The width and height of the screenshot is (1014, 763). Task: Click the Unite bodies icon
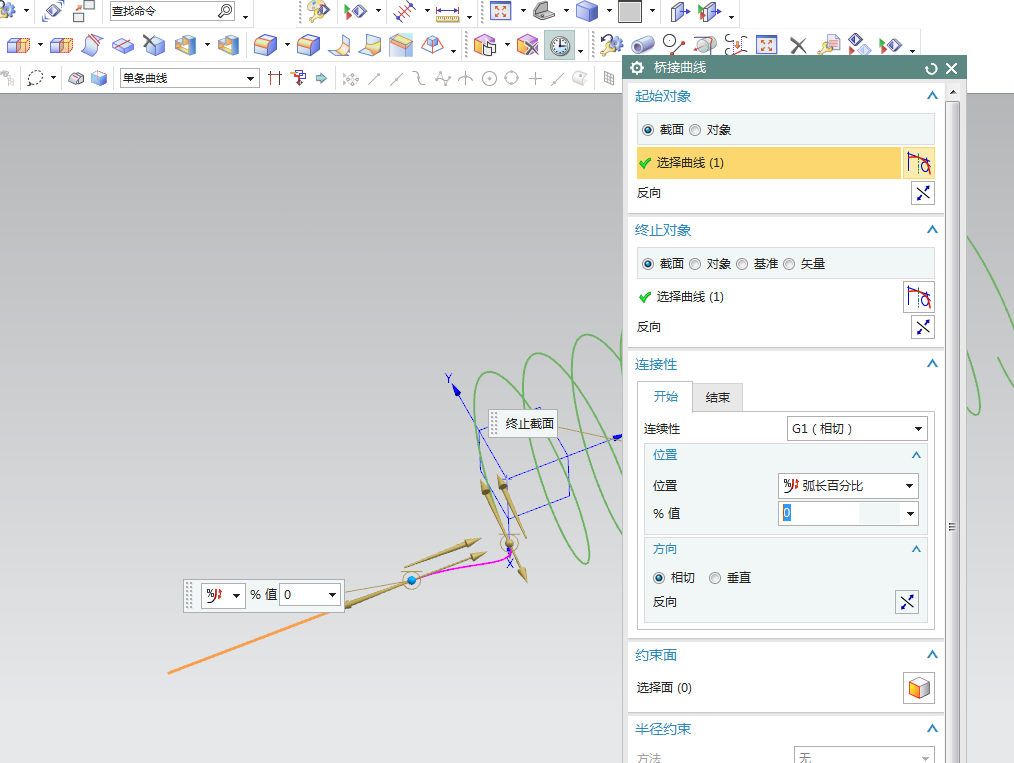(x=18, y=45)
